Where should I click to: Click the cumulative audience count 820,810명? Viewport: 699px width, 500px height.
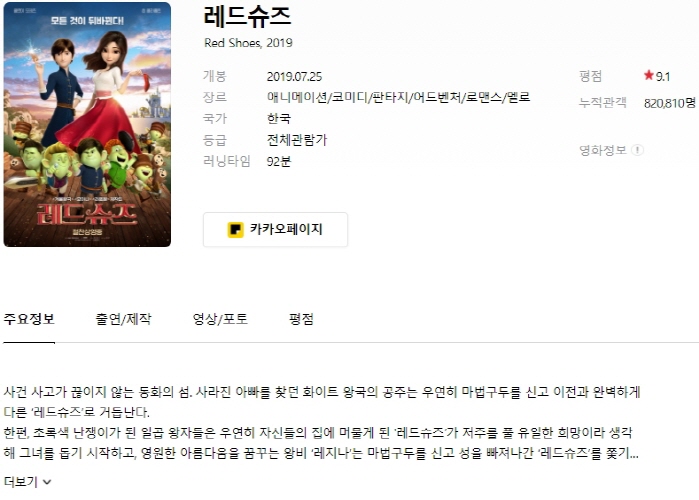(x=670, y=103)
